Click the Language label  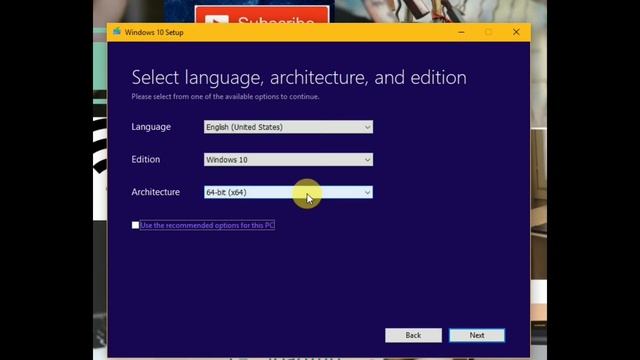pos(151,127)
